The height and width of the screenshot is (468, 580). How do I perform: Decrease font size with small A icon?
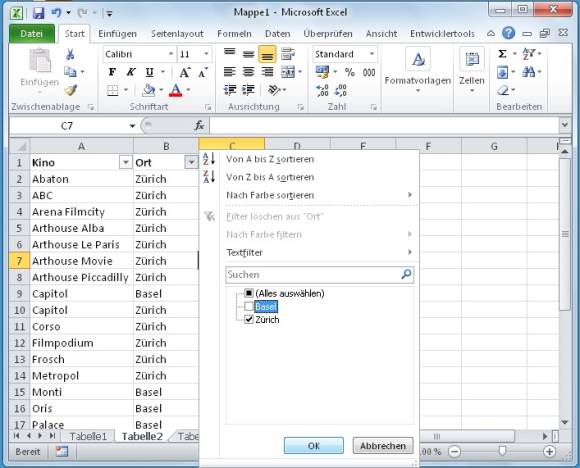point(203,73)
